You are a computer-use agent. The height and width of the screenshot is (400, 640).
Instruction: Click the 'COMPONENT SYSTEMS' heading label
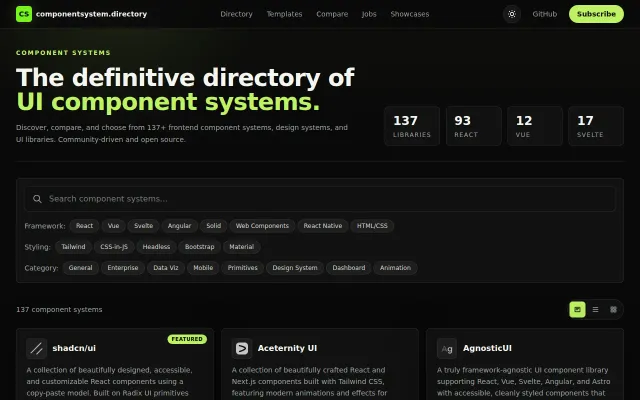[63, 53]
